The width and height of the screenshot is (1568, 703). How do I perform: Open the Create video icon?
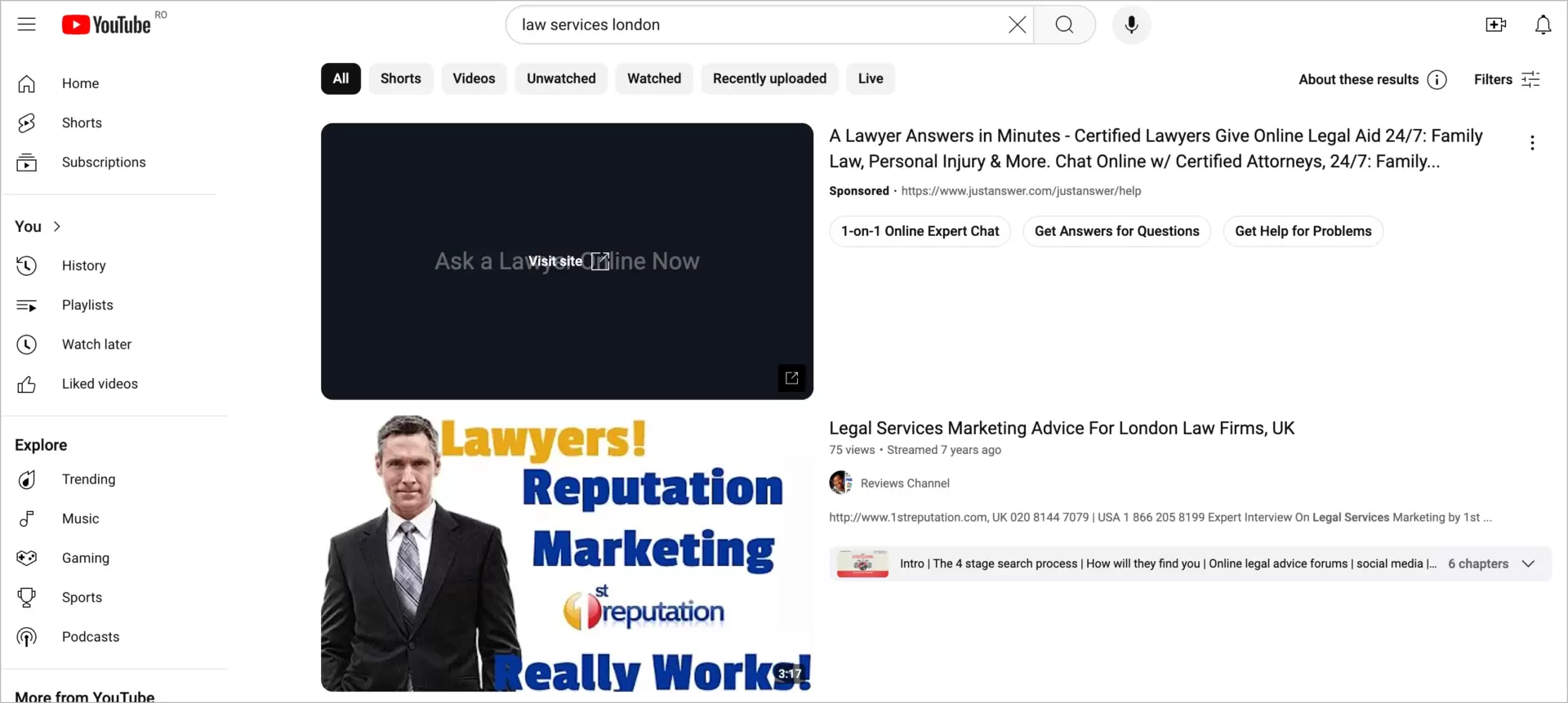pyautogui.click(x=1495, y=24)
